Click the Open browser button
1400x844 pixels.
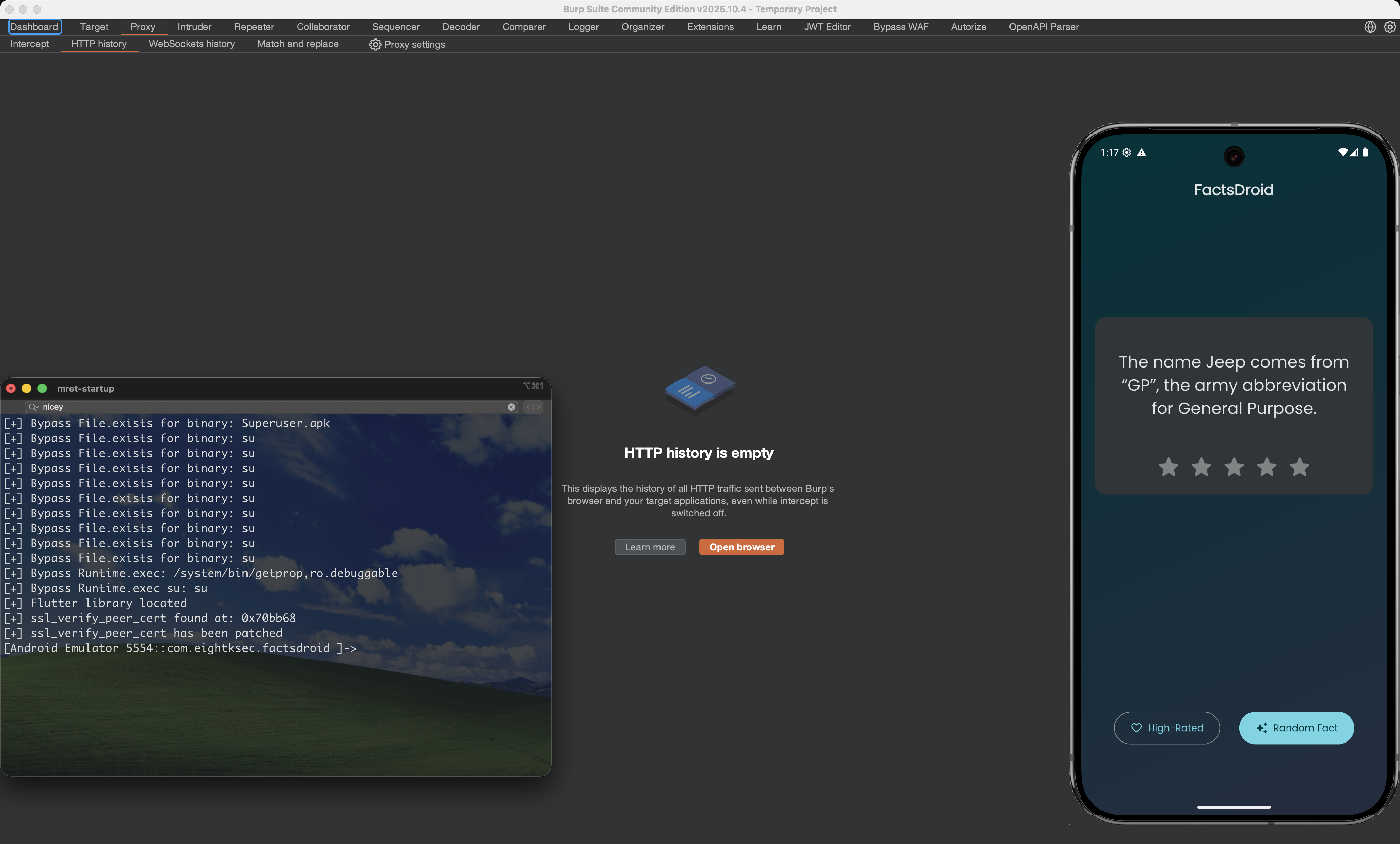(742, 547)
